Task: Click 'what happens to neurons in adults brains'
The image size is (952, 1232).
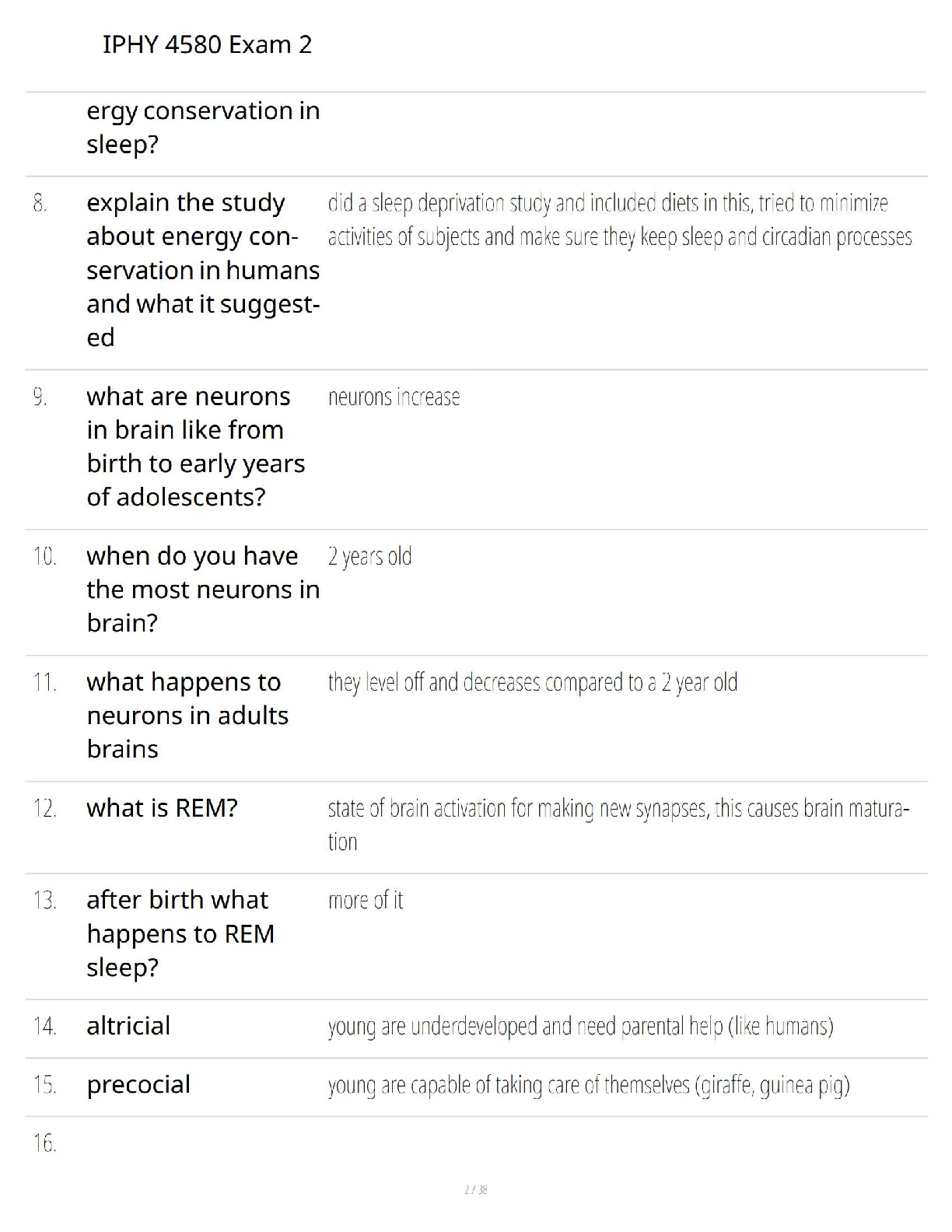Action: [x=187, y=715]
